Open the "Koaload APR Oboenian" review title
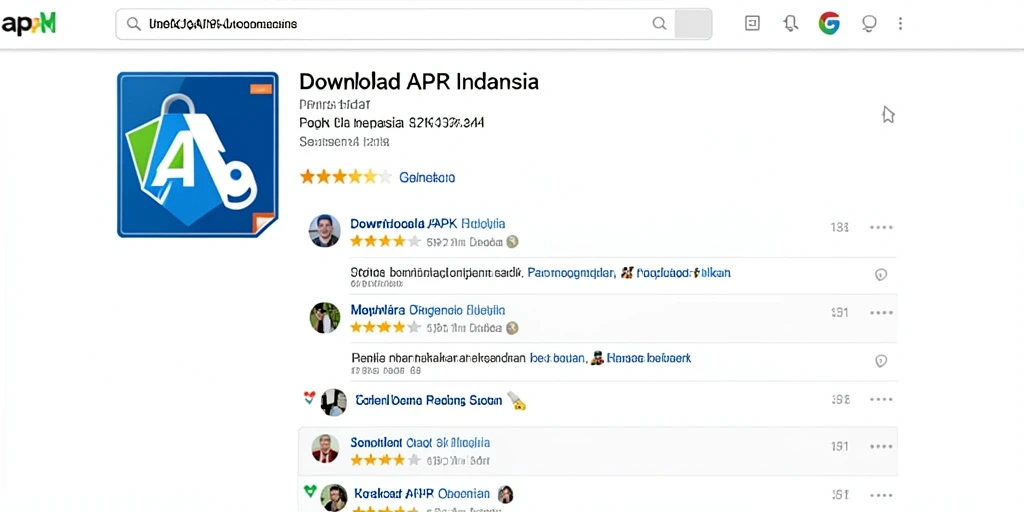This screenshot has height=512, width=1024. (x=422, y=494)
